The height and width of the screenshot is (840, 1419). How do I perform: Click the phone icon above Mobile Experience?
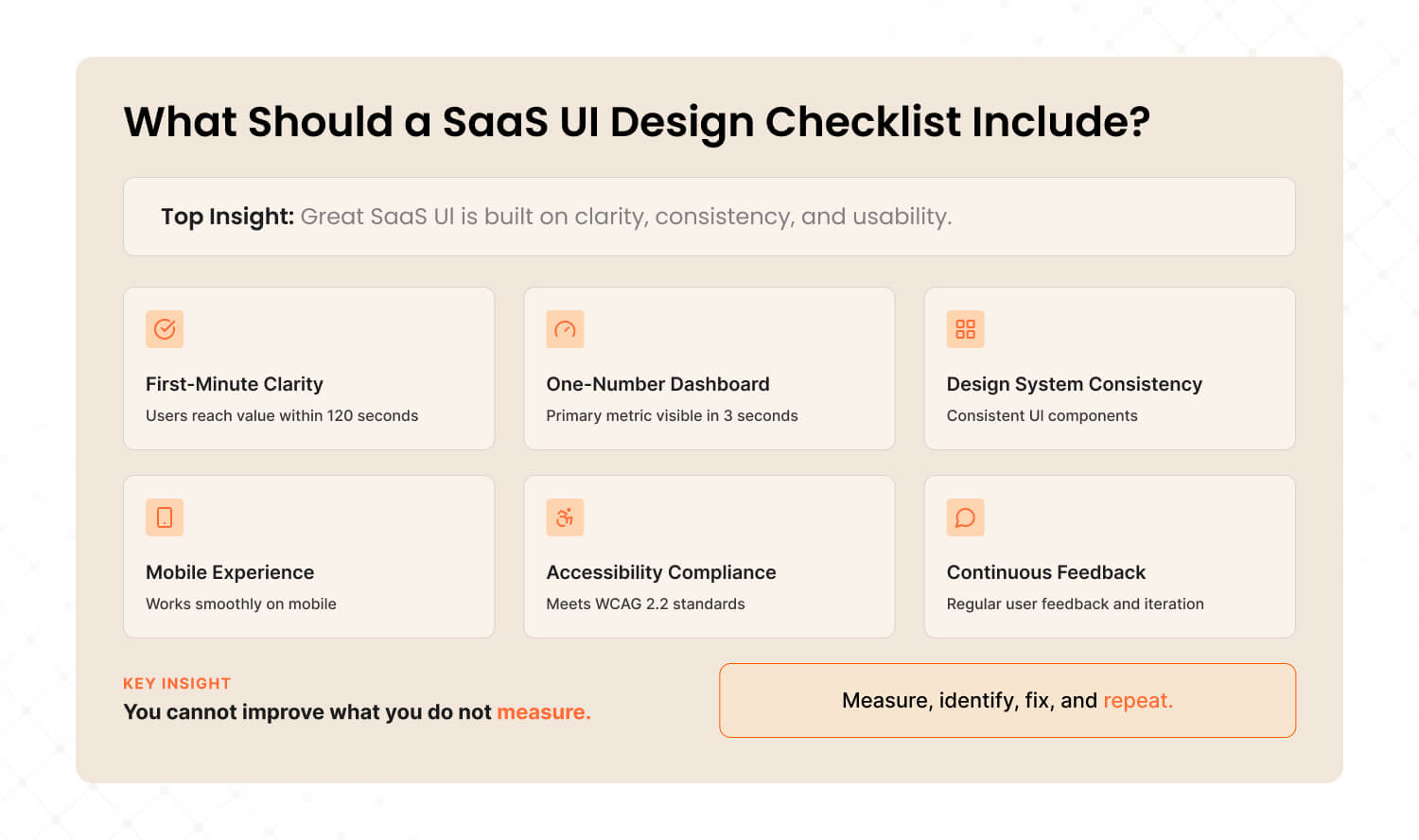[x=165, y=517]
